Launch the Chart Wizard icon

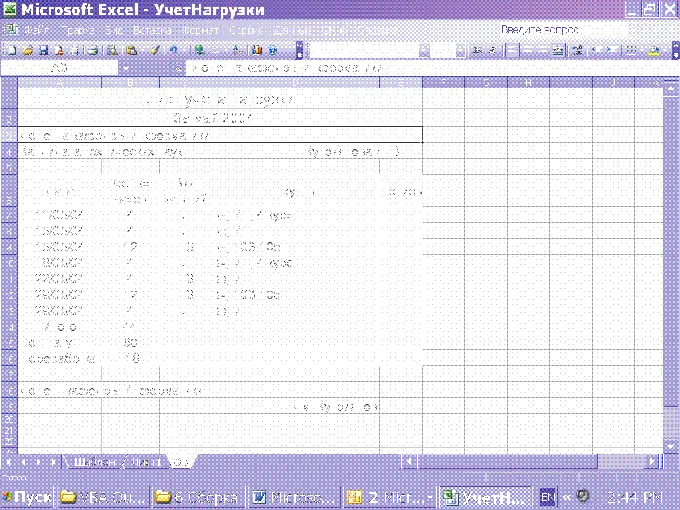pos(257,51)
